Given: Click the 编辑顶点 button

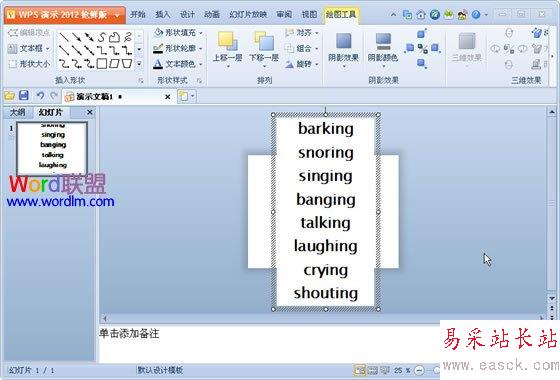Looking at the screenshot, I should (x=29, y=33).
